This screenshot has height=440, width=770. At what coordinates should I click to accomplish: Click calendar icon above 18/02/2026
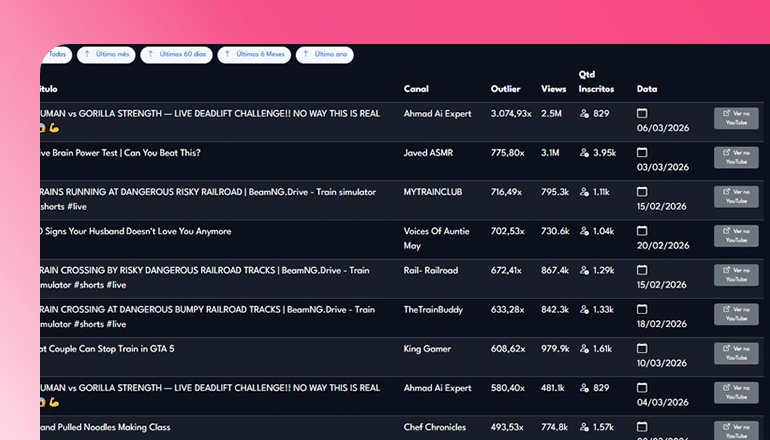(x=642, y=309)
